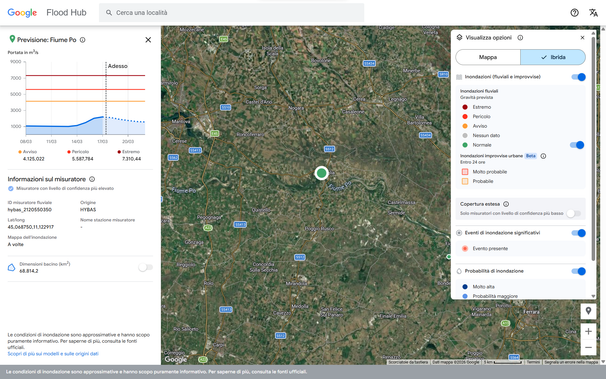
Task: Close the Previsione Fiume Po panel
Action: pyautogui.click(x=148, y=40)
